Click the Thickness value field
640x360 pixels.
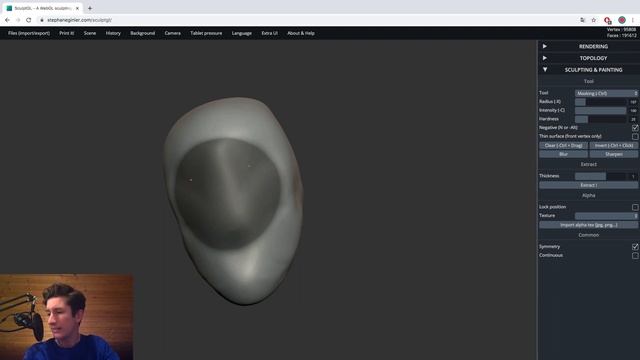[633, 176]
